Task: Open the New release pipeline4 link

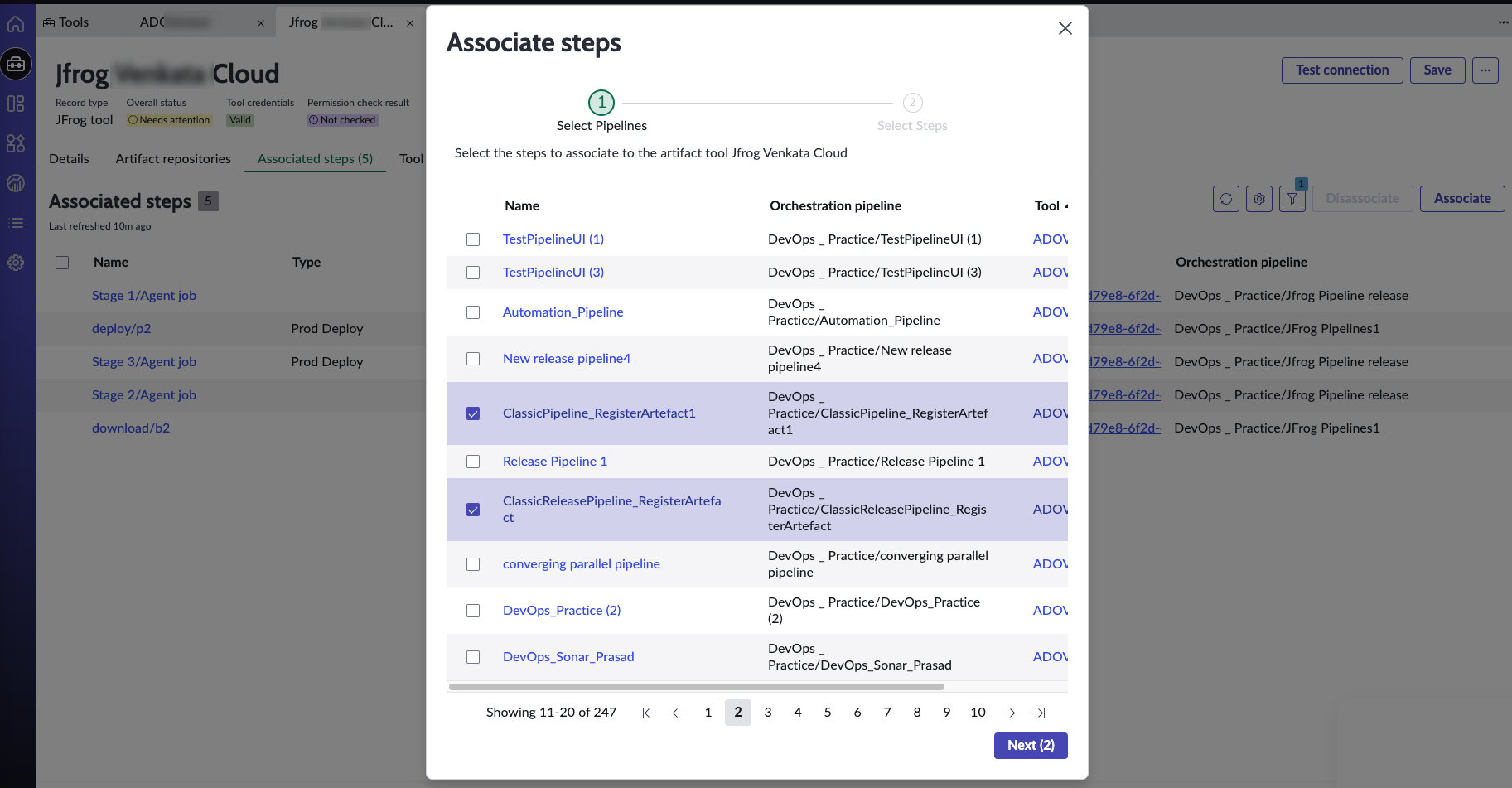Action: coord(567,359)
